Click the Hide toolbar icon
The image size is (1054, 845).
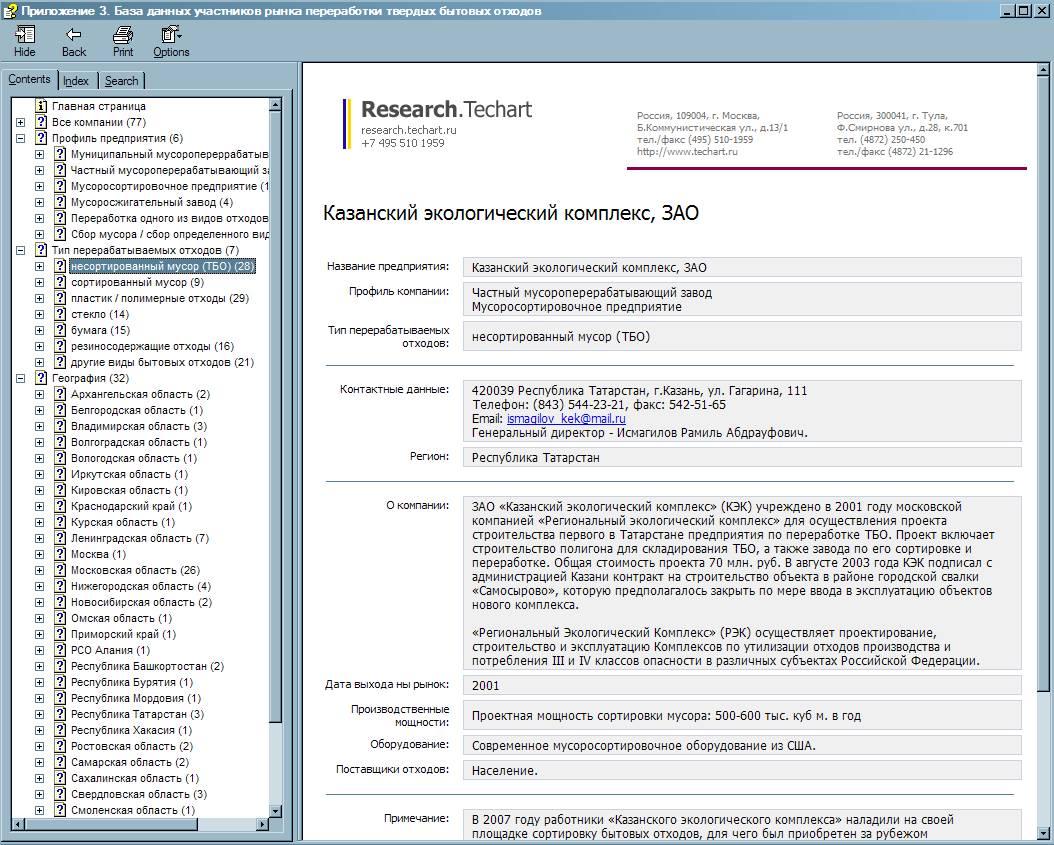(25, 41)
